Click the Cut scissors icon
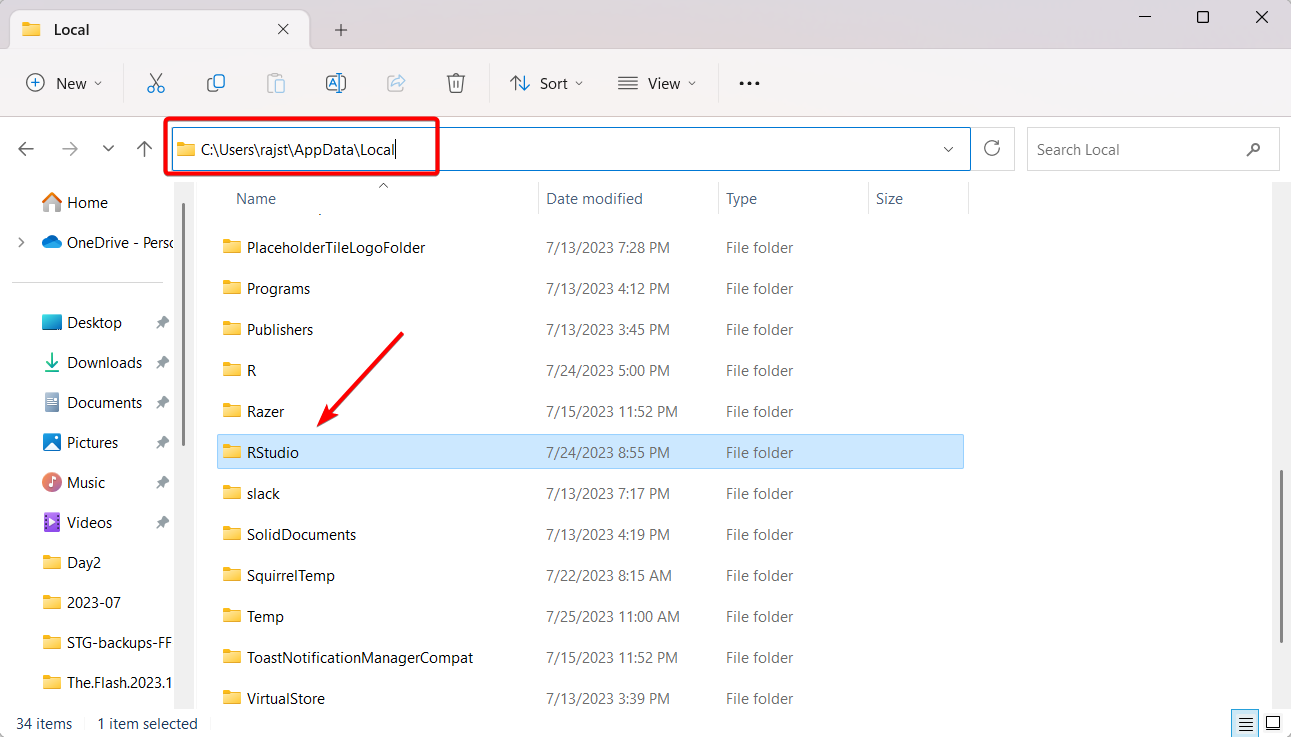 coord(155,83)
